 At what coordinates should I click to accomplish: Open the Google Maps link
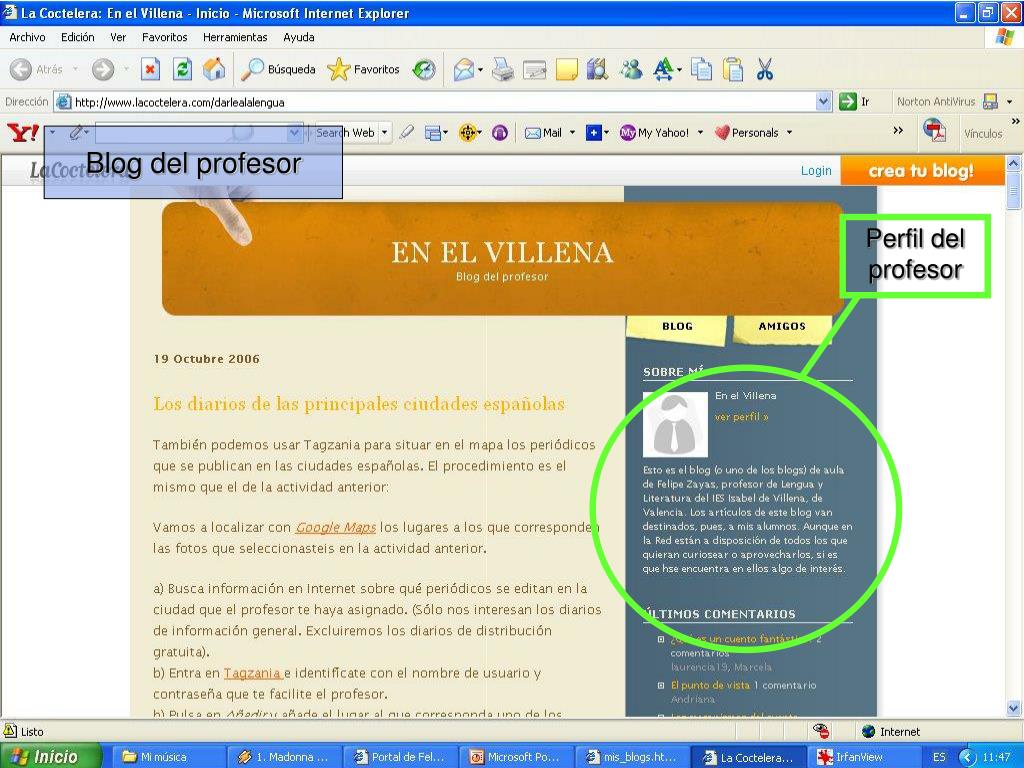pyautogui.click(x=336, y=527)
